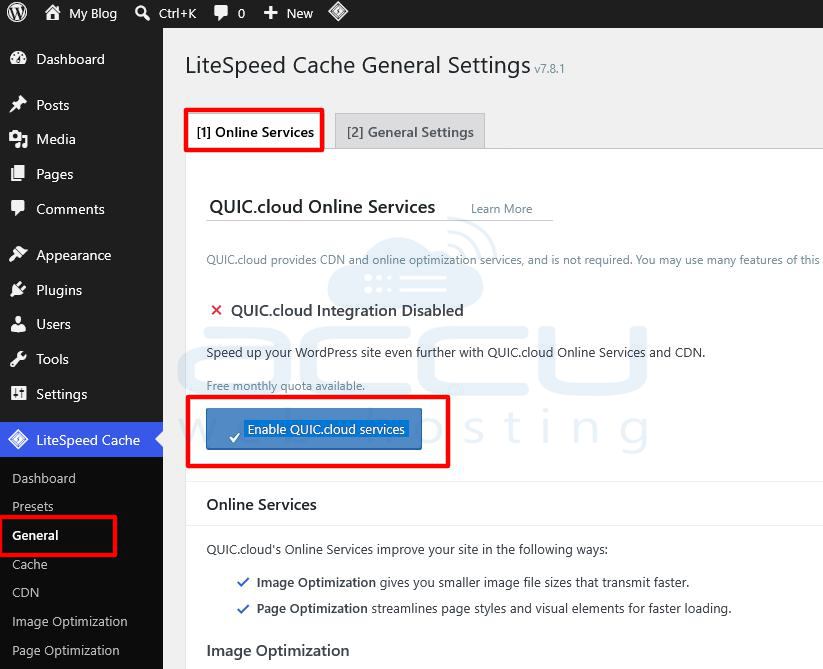Image resolution: width=823 pixels, height=669 pixels.
Task: Open Image Optimization submenu item
Action: (70, 621)
